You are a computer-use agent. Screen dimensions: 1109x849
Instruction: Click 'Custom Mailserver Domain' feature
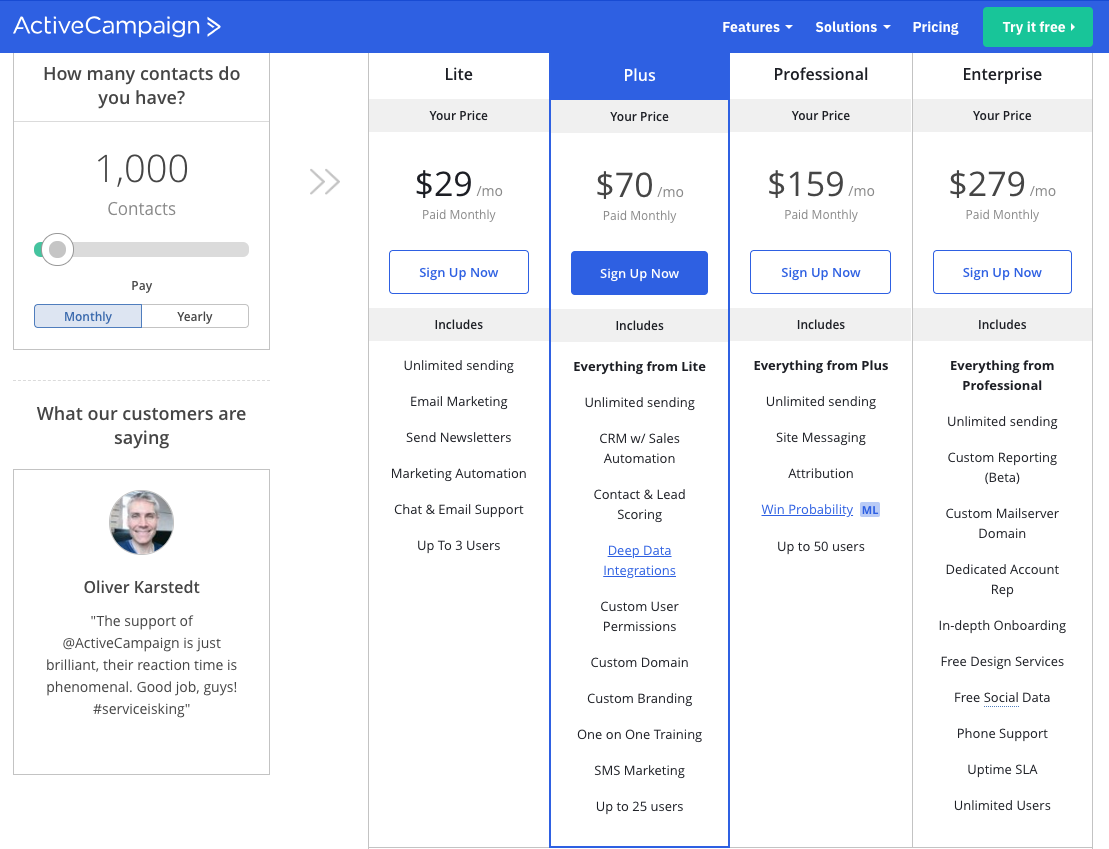pyautogui.click(x=1001, y=524)
